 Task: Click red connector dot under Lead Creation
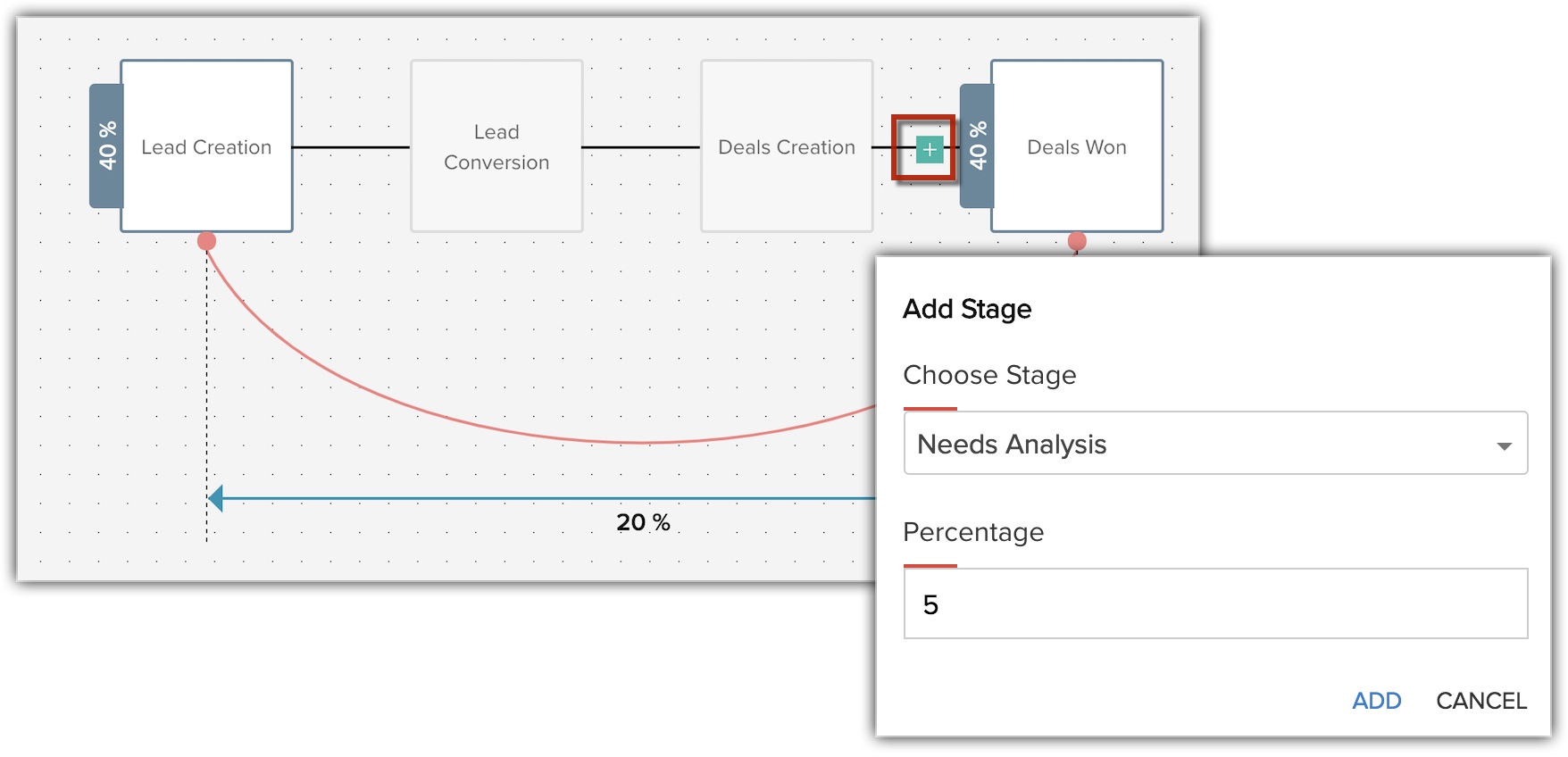click(x=206, y=241)
